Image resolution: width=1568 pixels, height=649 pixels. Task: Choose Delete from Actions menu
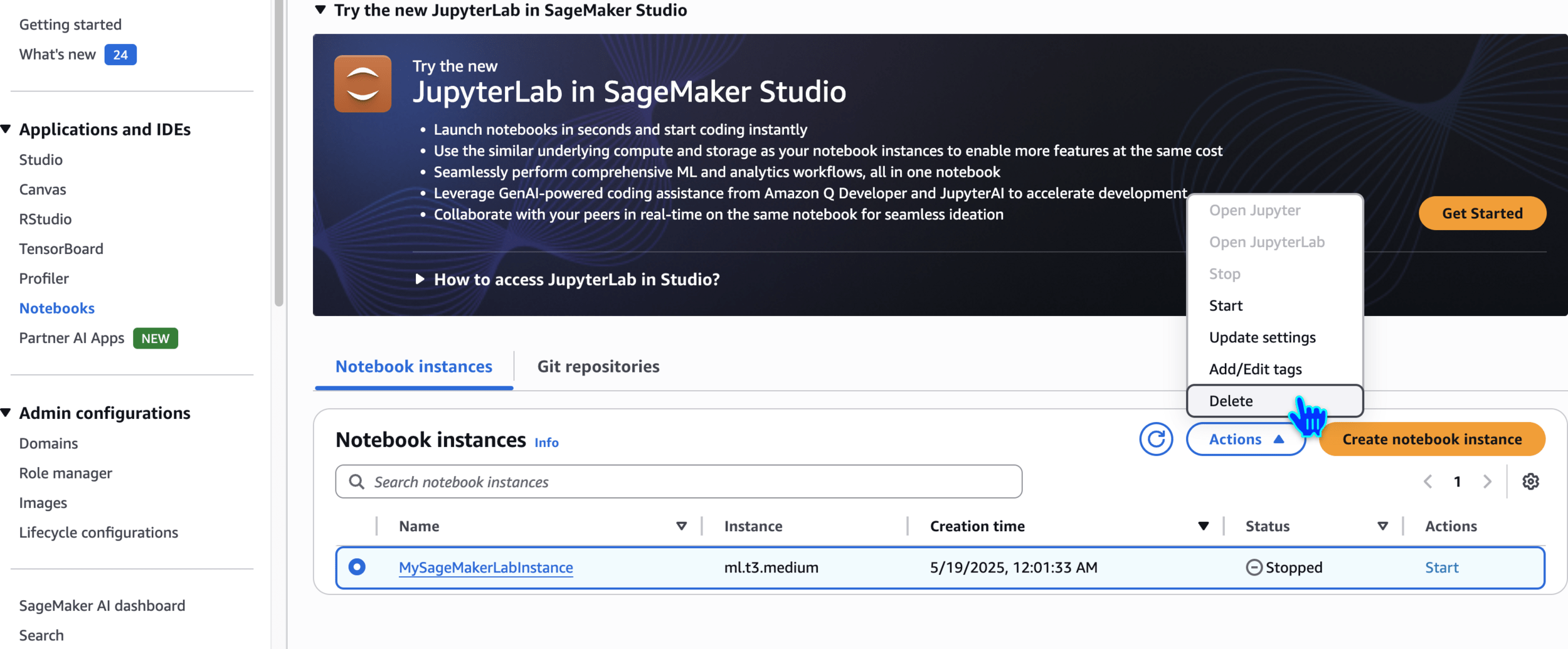1274,401
